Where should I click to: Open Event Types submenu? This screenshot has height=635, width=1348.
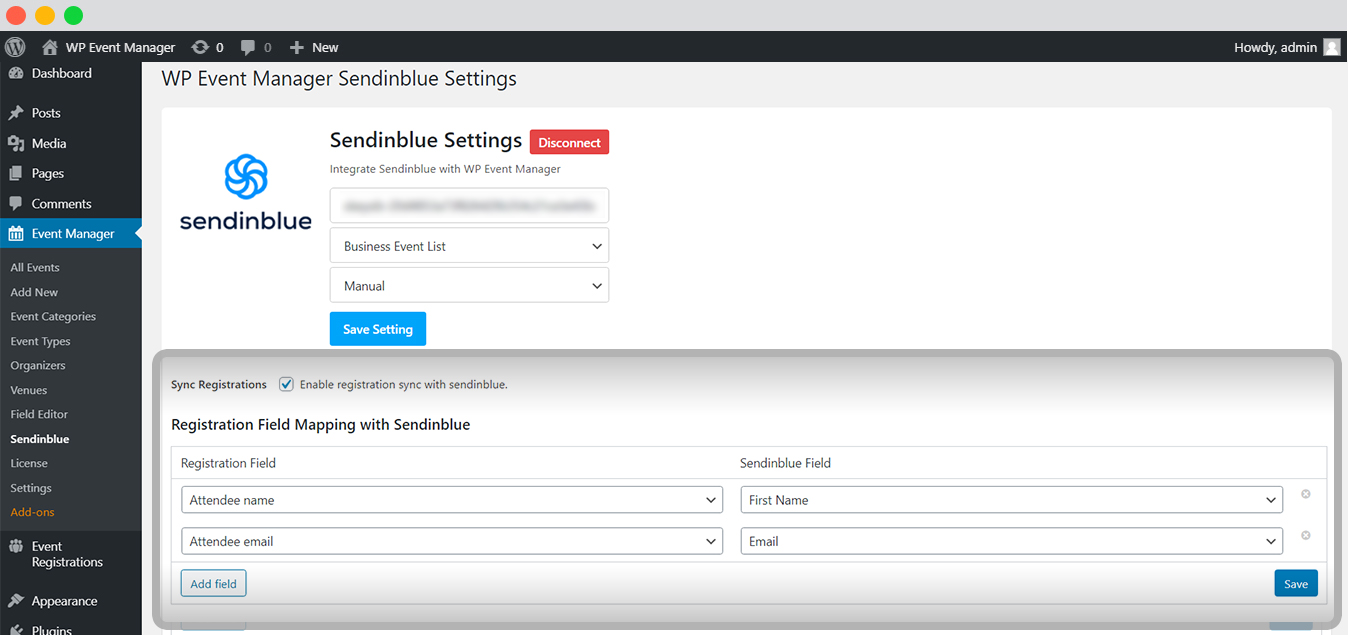(40, 341)
